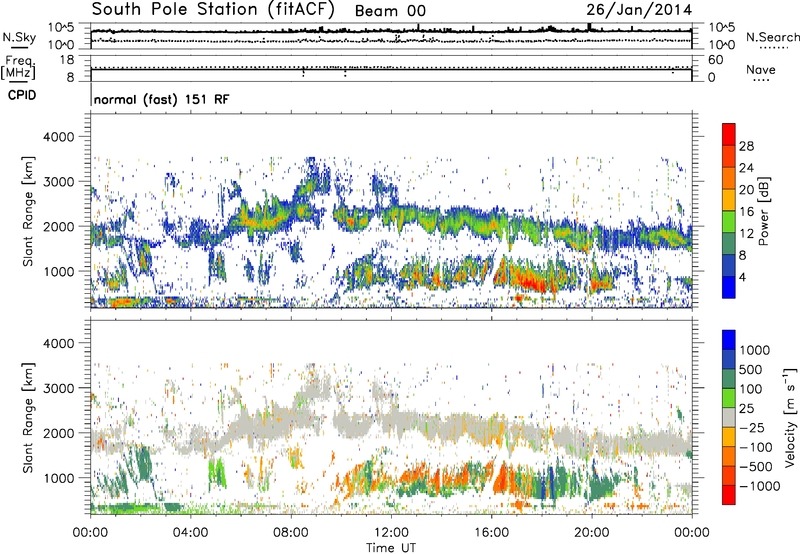The width and height of the screenshot is (800, 554).
Task: Click the '08:00' time axis label
Action: point(291,533)
